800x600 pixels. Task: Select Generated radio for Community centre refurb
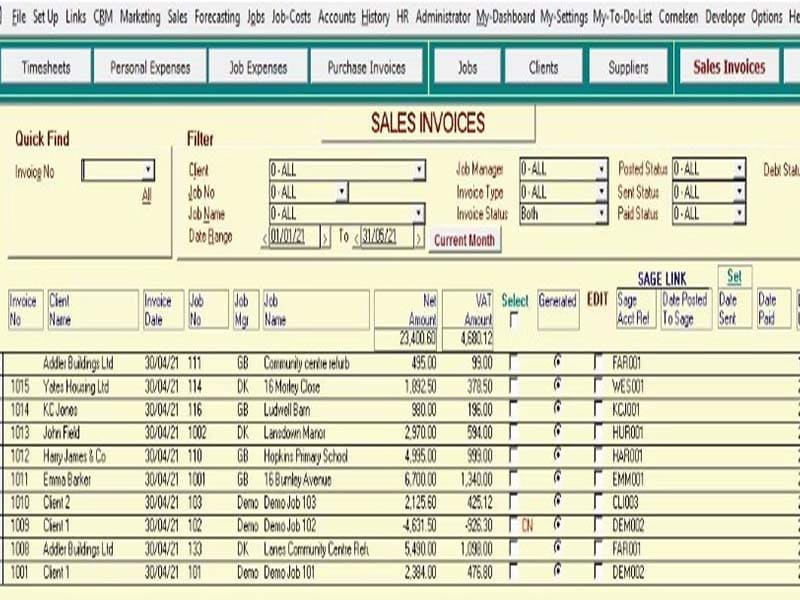pyautogui.click(x=558, y=361)
